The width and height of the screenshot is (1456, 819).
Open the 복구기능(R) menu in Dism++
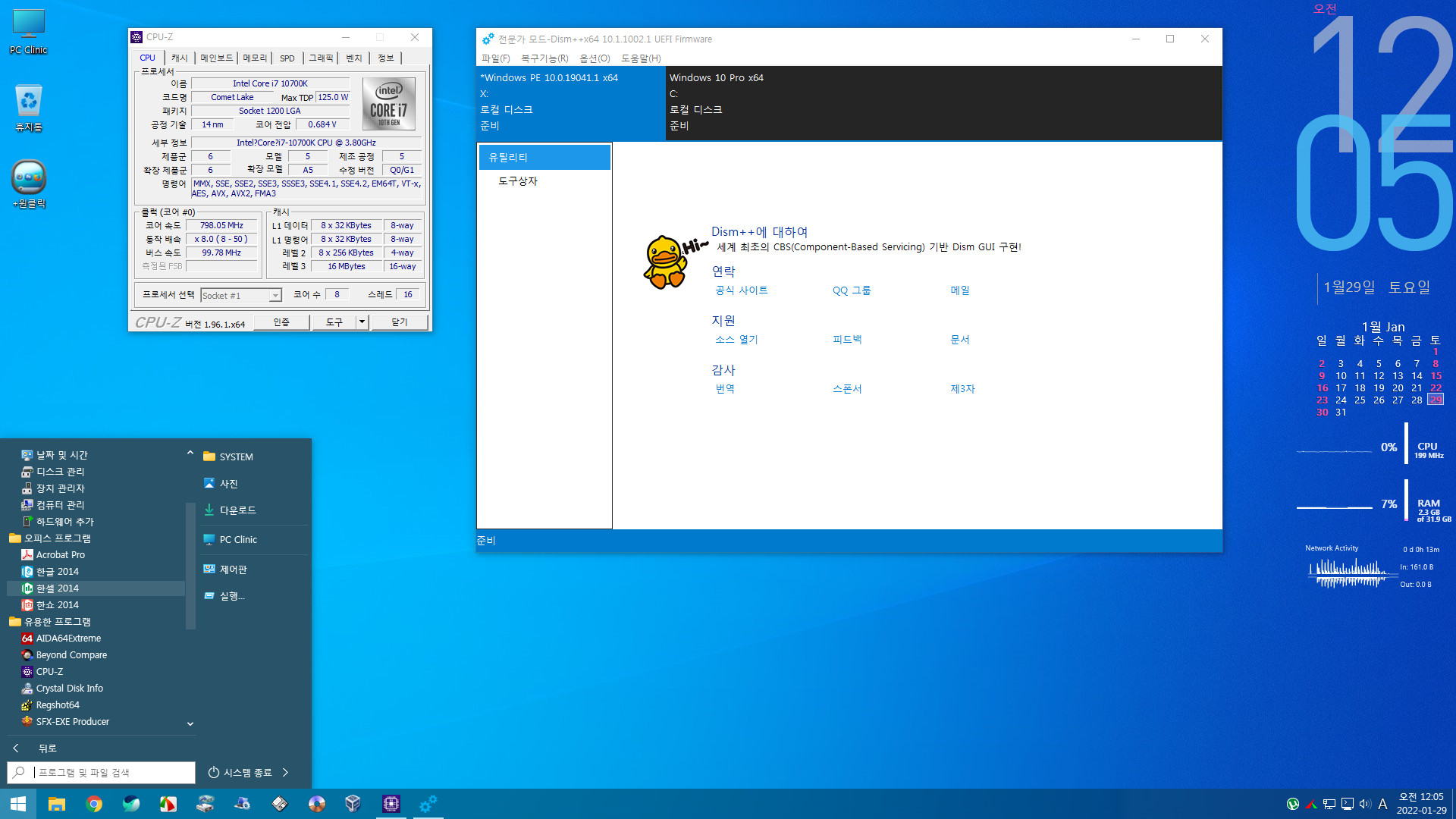coord(544,58)
